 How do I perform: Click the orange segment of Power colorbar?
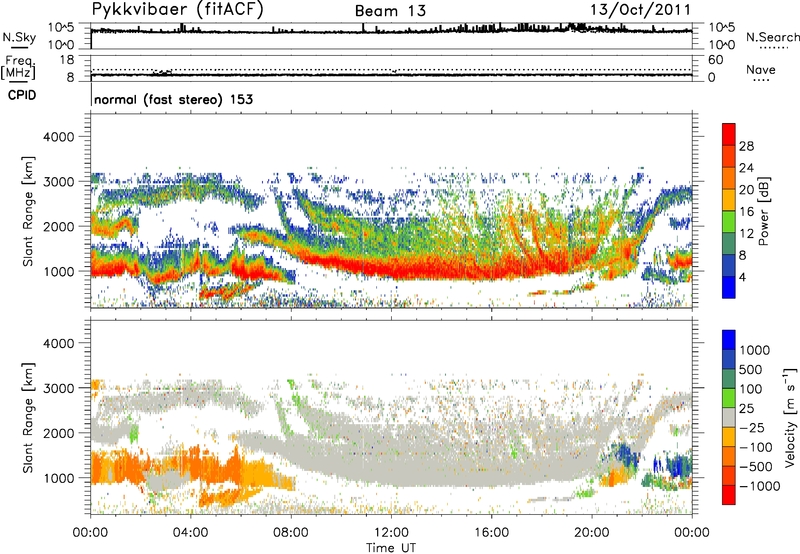tap(729, 179)
